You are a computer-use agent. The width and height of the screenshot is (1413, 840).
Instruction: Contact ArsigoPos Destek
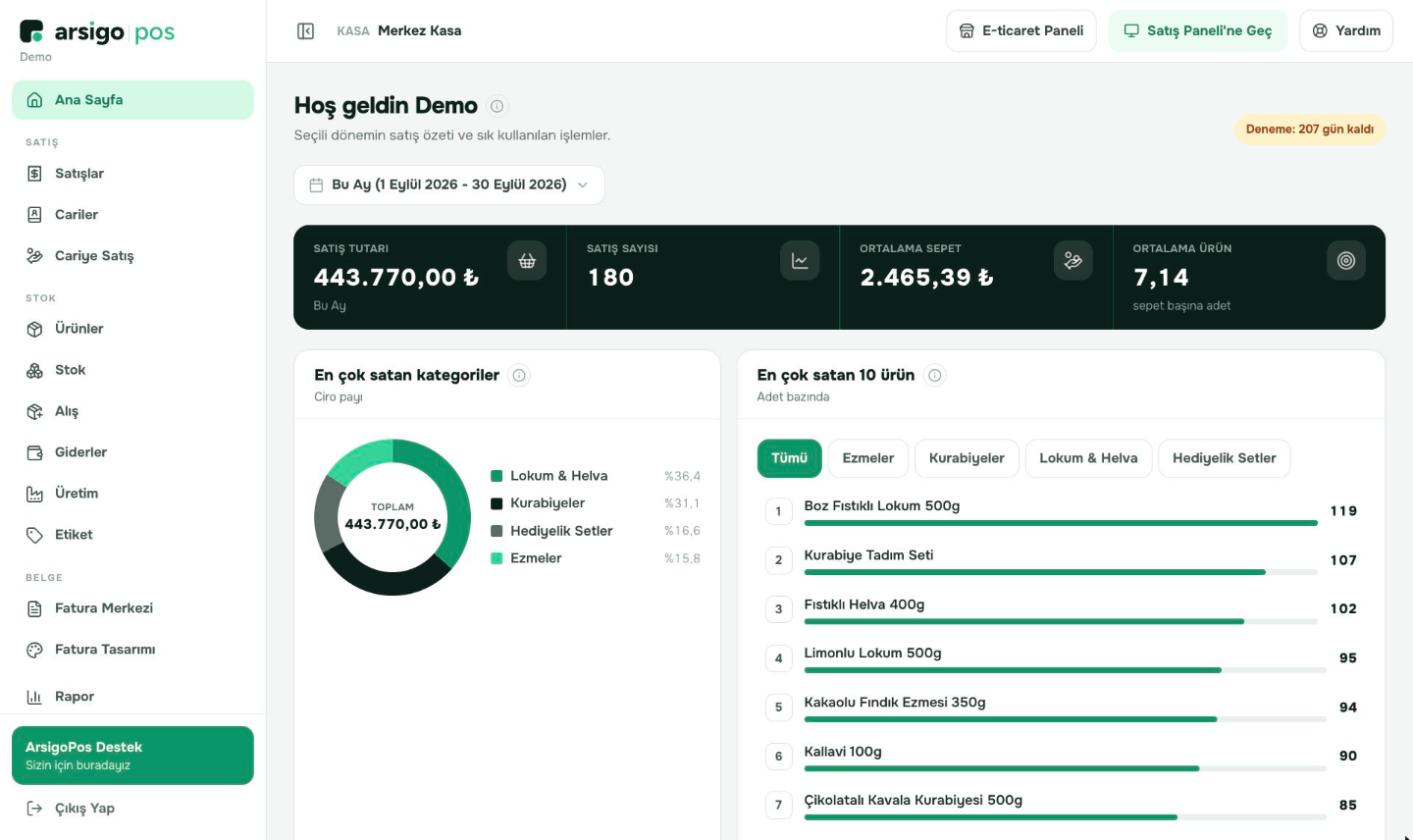(x=133, y=755)
